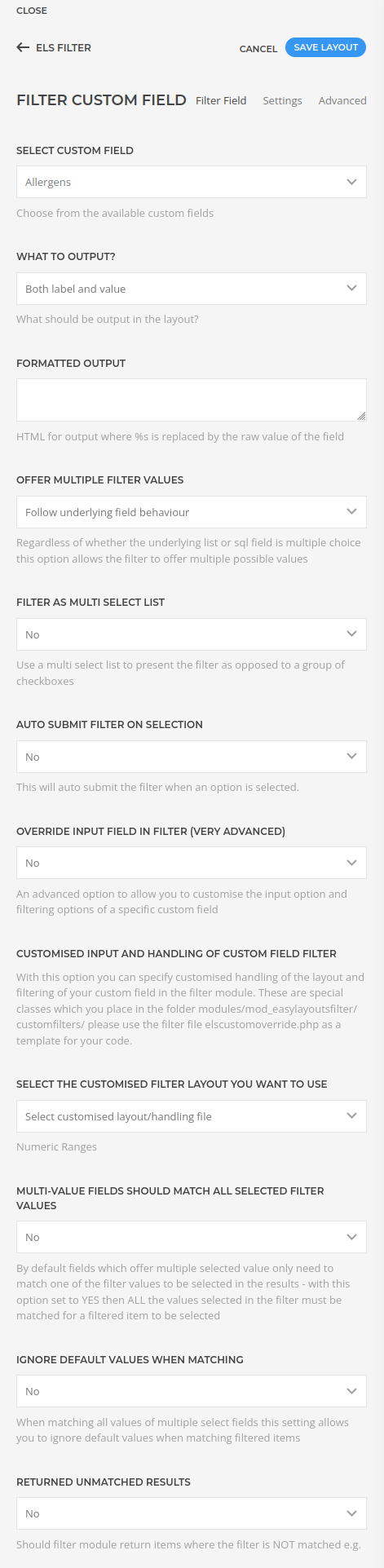This screenshot has width=384, height=1568.
Task: Grab the Formatted Output textarea resize handle
Action: [361, 416]
